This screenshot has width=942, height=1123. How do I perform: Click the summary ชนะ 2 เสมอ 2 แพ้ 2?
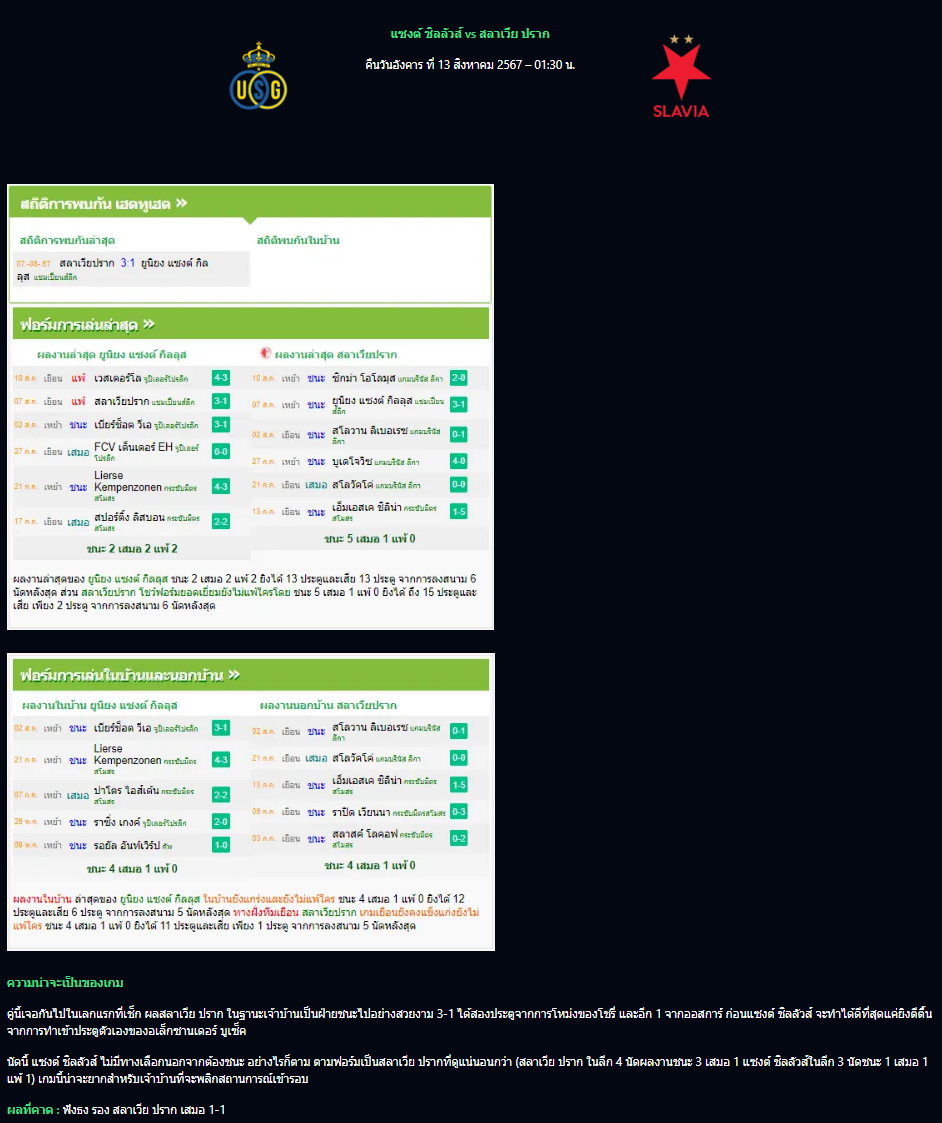132,549
